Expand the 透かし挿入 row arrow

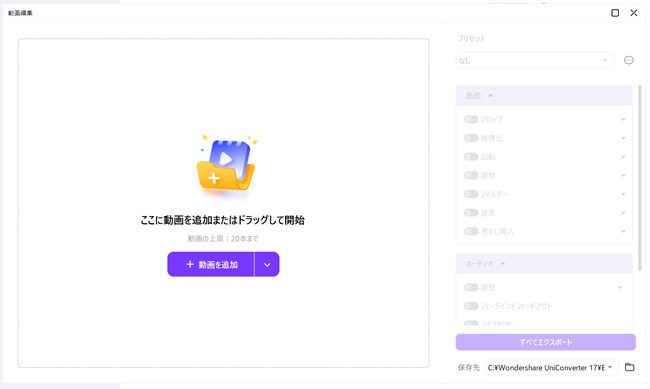[x=623, y=231]
